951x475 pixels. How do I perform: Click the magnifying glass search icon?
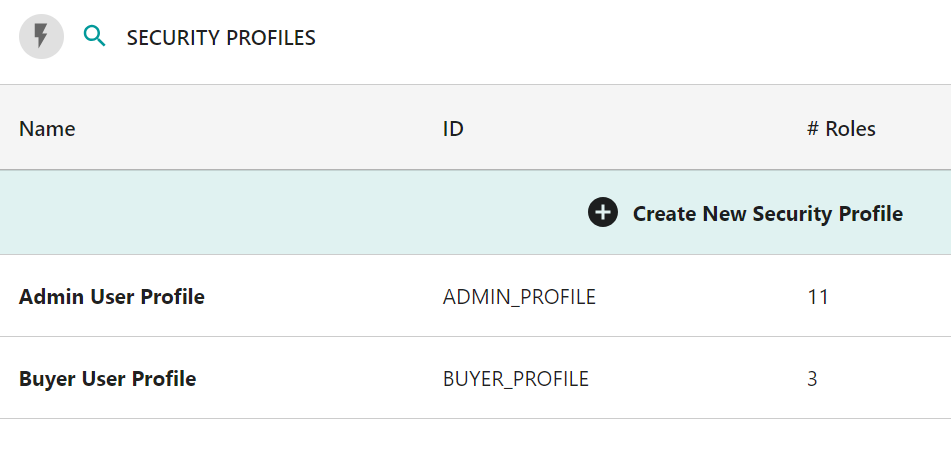(x=94, y=37)
